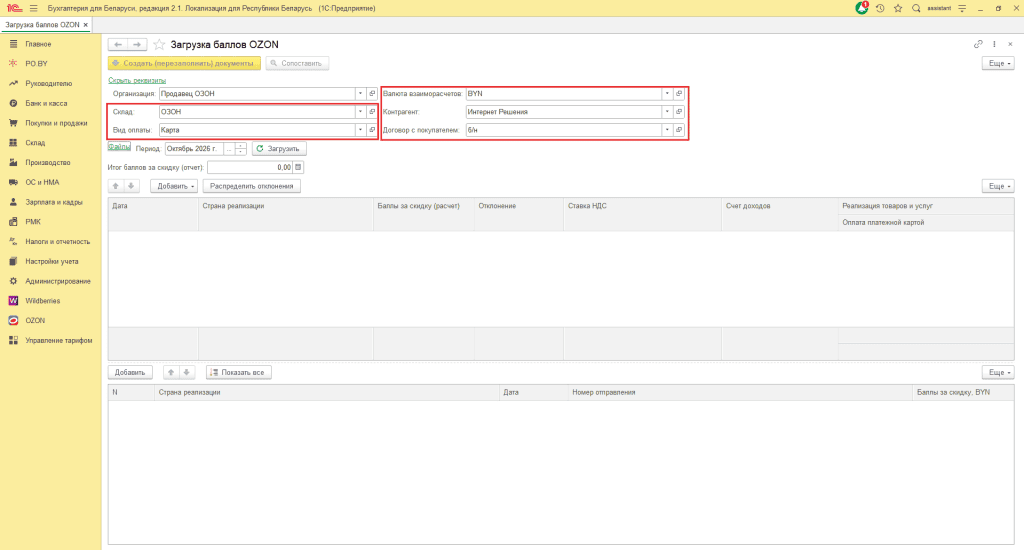Image resolution: width=1024 pixels, height=550 pixels.
Task: Open Управление тарифом section
Action: tap(59, 340)
